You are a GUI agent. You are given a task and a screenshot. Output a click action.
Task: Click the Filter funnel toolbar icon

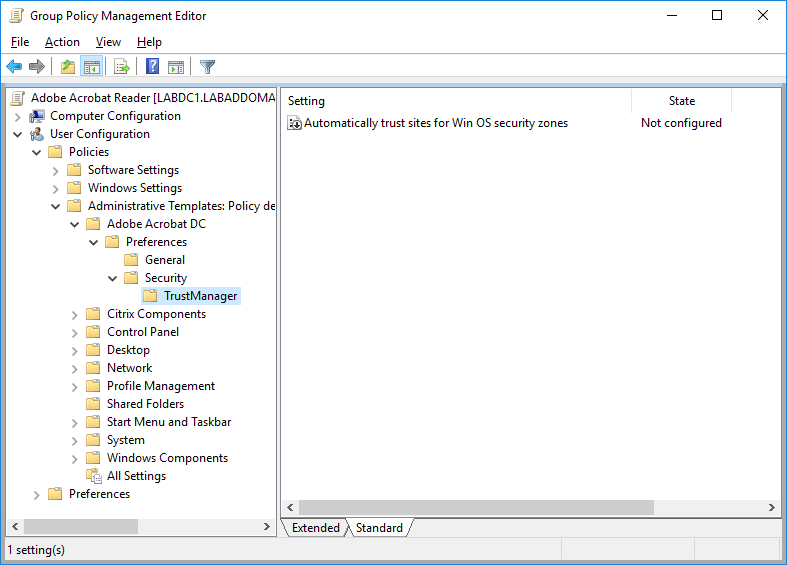tap(207, 67)
